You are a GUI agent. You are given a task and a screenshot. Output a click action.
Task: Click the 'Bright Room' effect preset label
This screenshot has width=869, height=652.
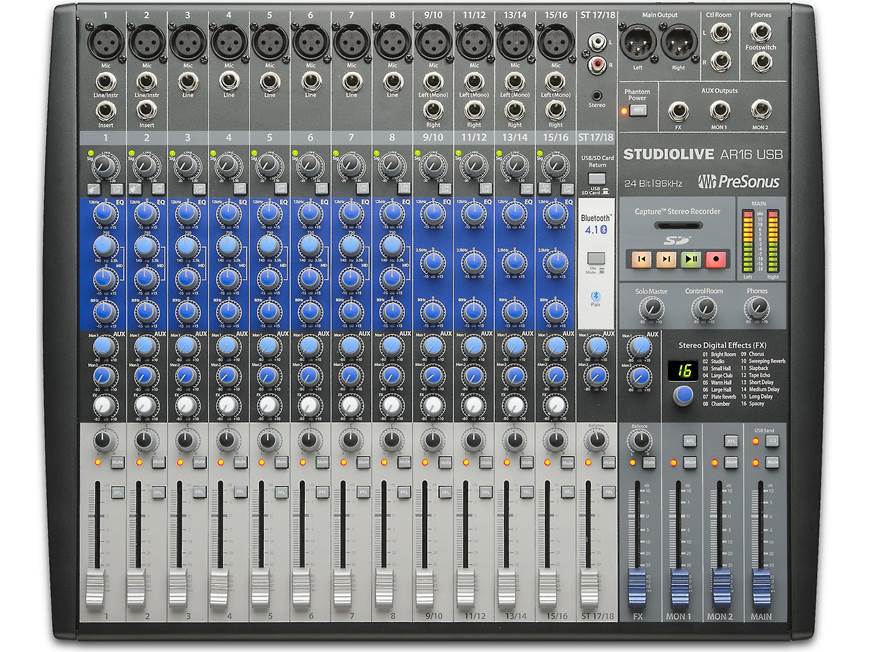coord(723,354)
